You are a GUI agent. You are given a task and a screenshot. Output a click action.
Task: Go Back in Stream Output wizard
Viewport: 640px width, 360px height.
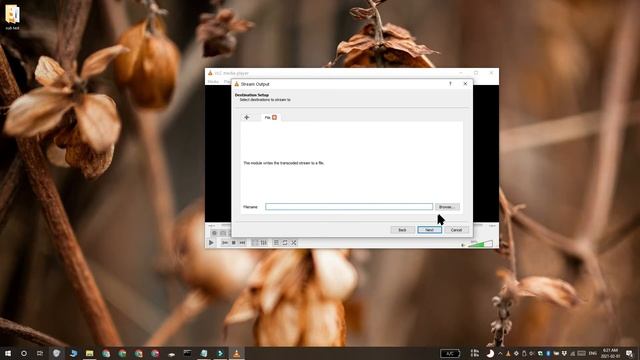pos(402,230)
